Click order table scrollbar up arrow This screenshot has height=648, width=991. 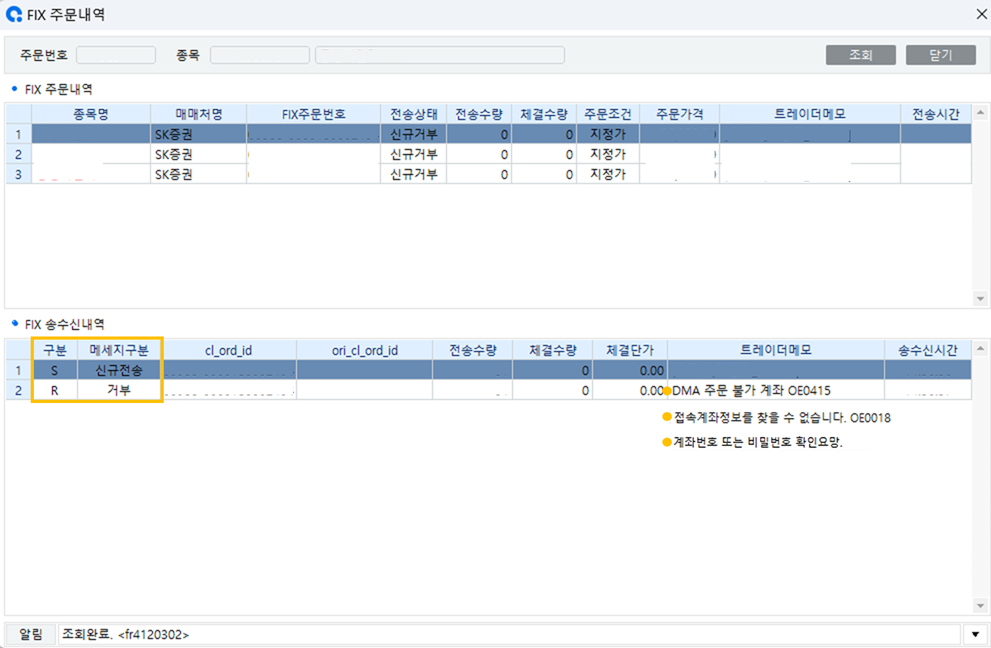click(x=980, y=113)
